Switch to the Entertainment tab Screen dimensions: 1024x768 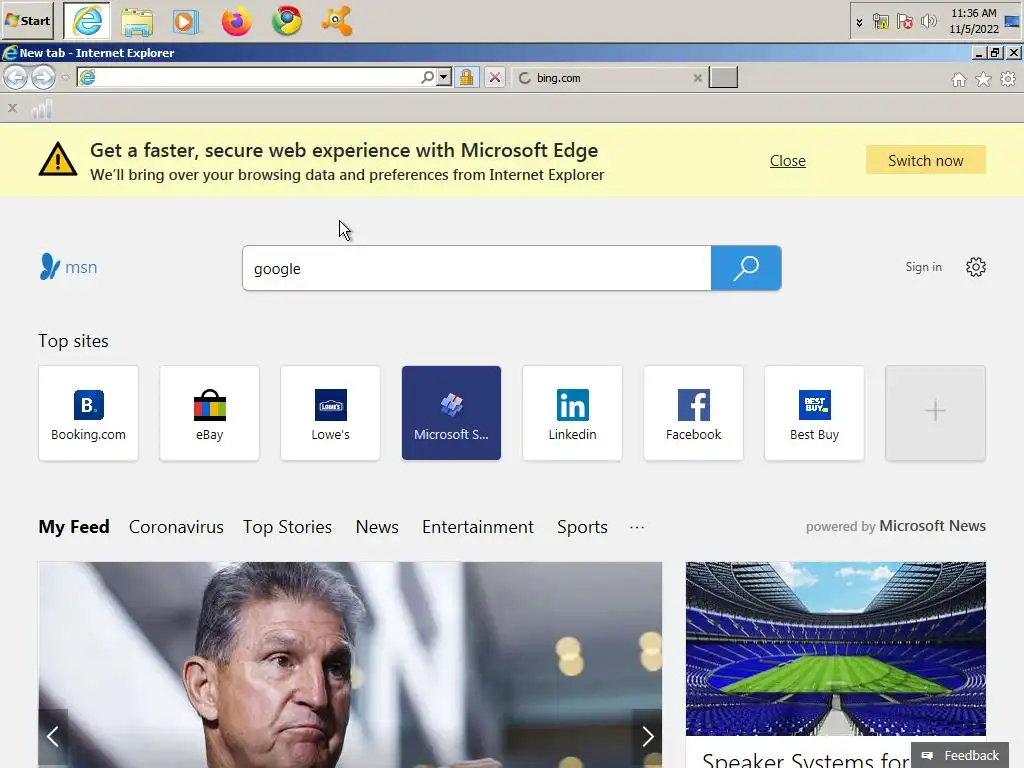tap(477, 526)
